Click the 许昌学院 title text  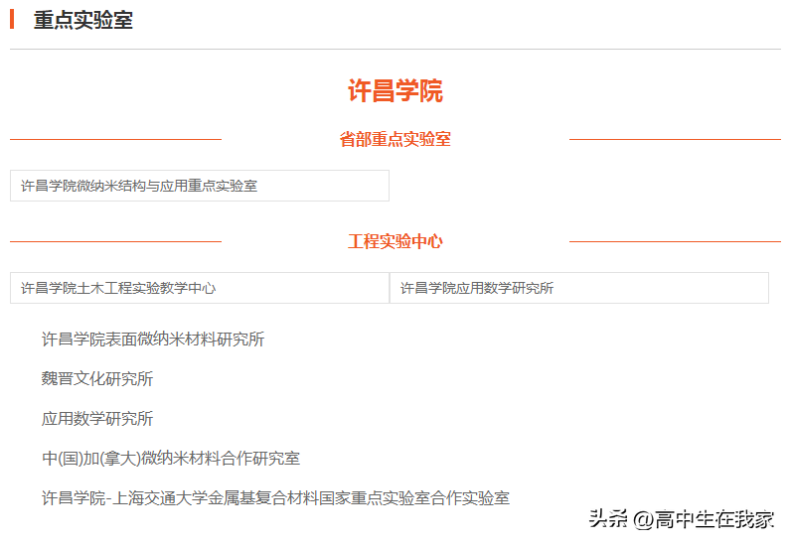click(395, 91)
